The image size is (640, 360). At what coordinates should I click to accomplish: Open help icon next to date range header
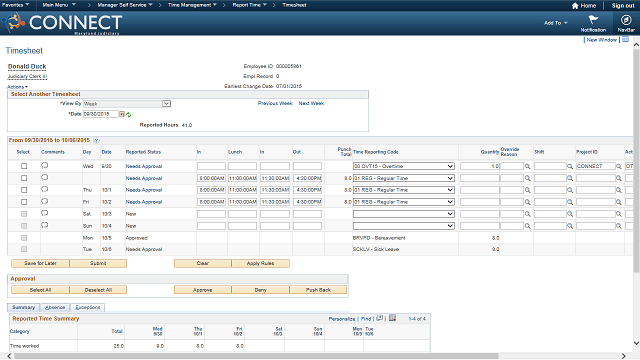[x=96, y=140]
